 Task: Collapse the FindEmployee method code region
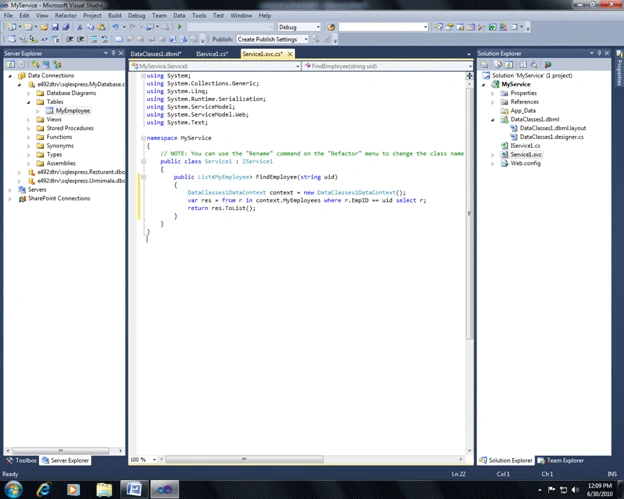pos(143,177)
